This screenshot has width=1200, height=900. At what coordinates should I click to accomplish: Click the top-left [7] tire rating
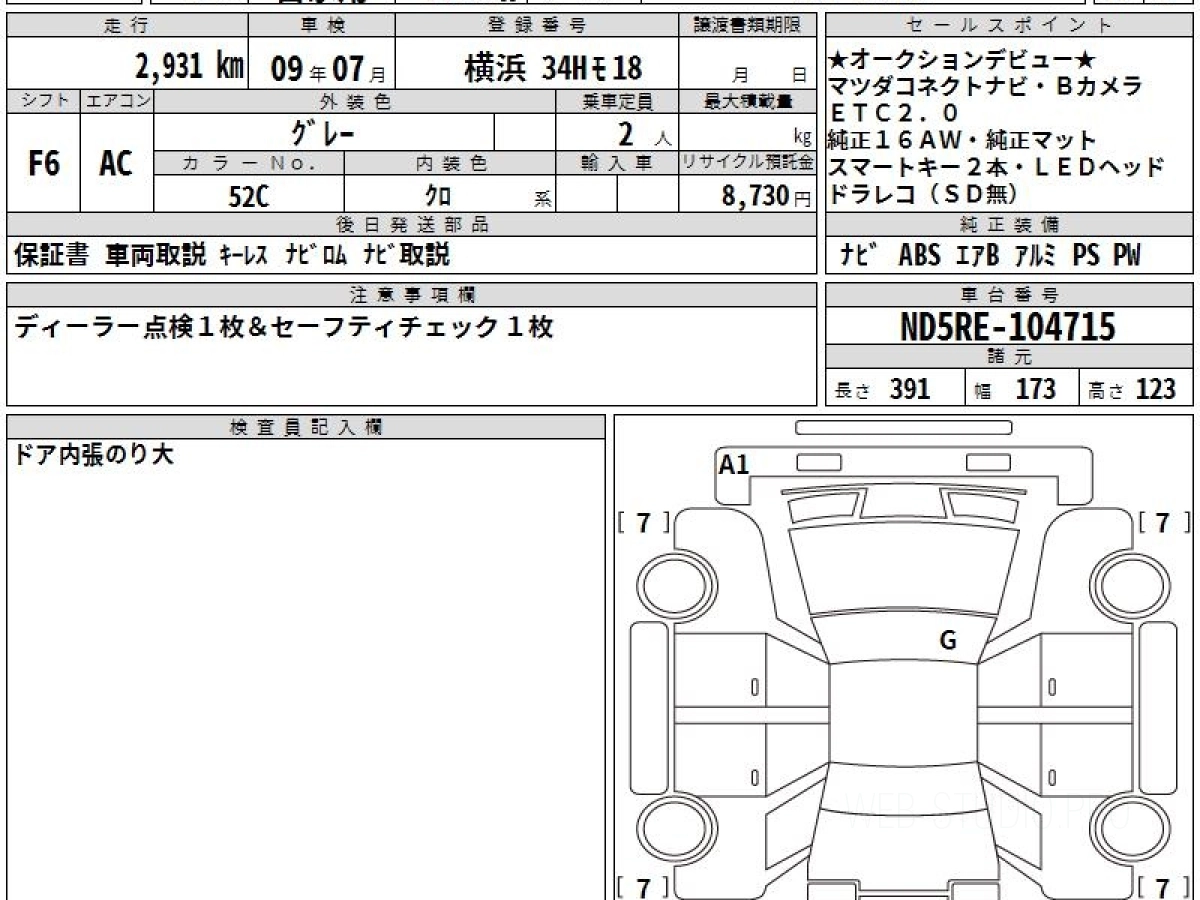point(644,522)
